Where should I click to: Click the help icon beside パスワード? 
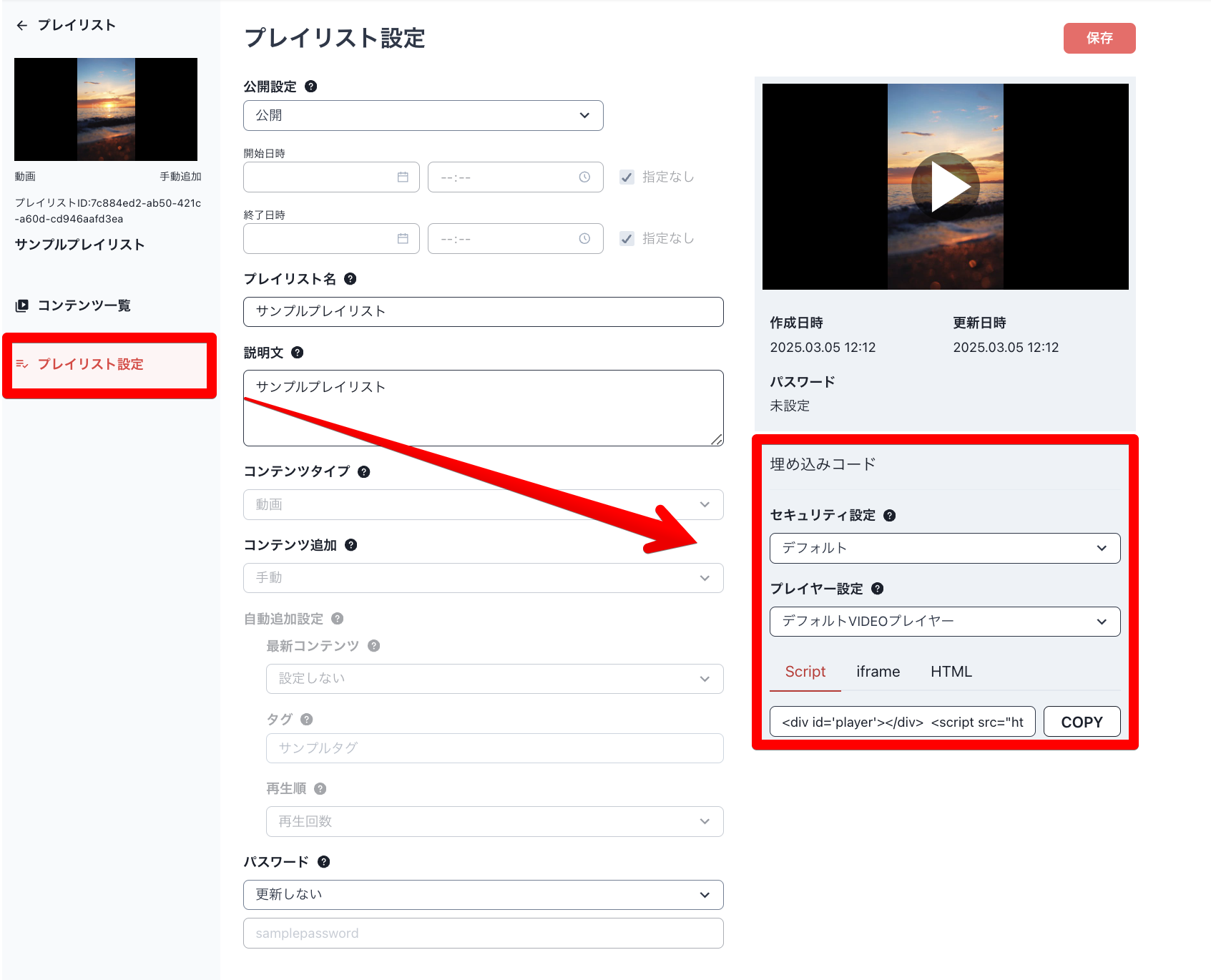click(x=323, y=861)
